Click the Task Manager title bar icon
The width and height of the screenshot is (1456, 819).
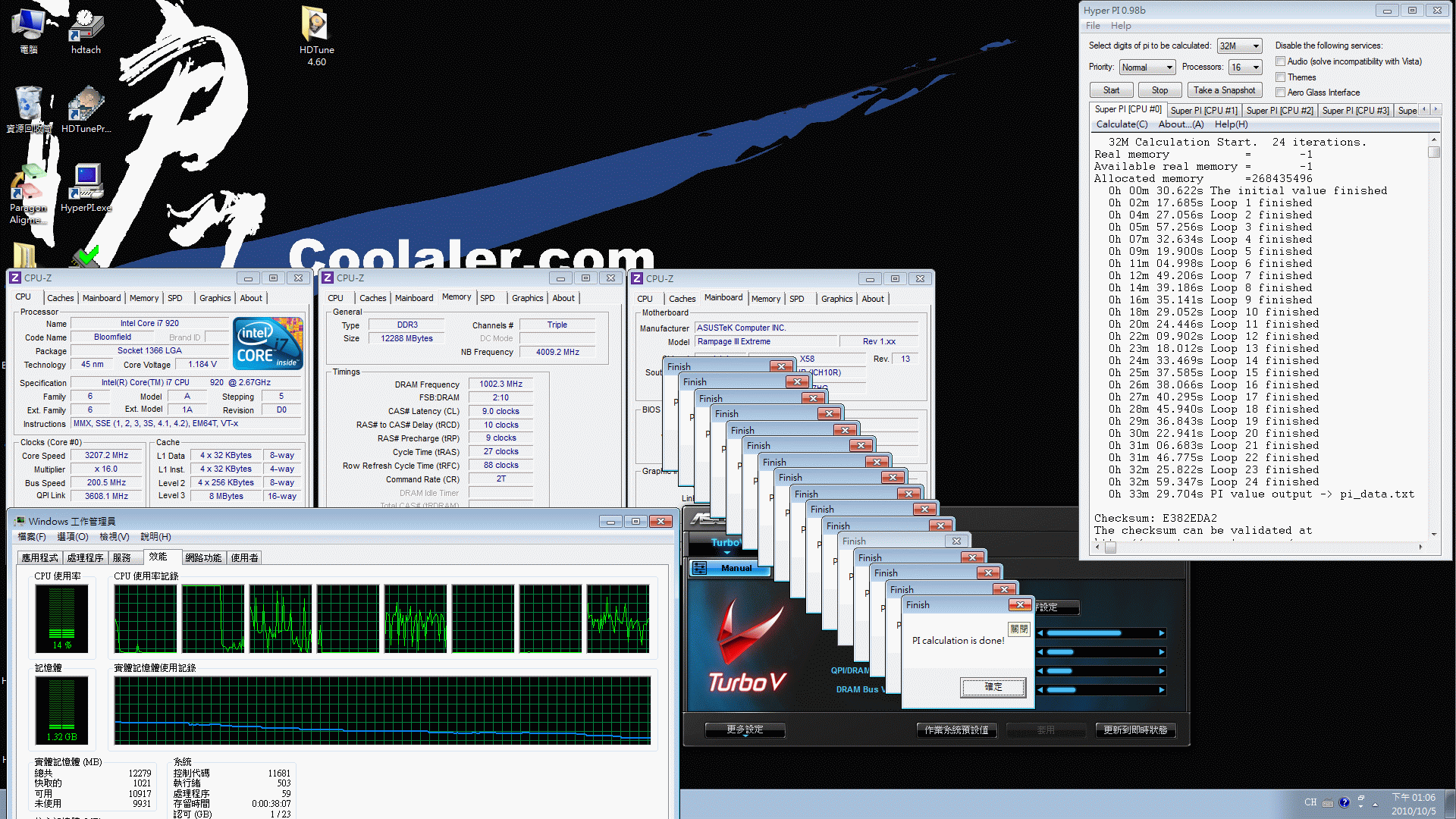pos(19,521)
